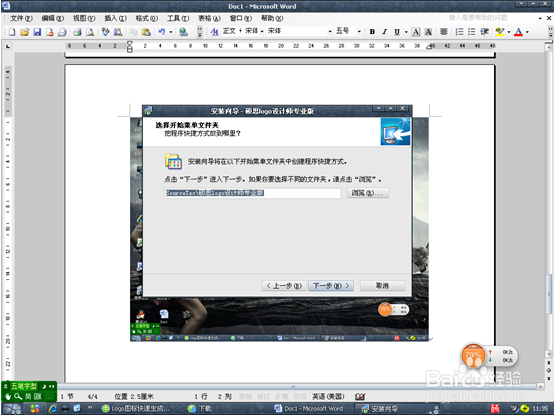Image resolution: width=555 pixels, height=416 pixels.
Task: Open the 表格 menu
Action: (209, 18)
